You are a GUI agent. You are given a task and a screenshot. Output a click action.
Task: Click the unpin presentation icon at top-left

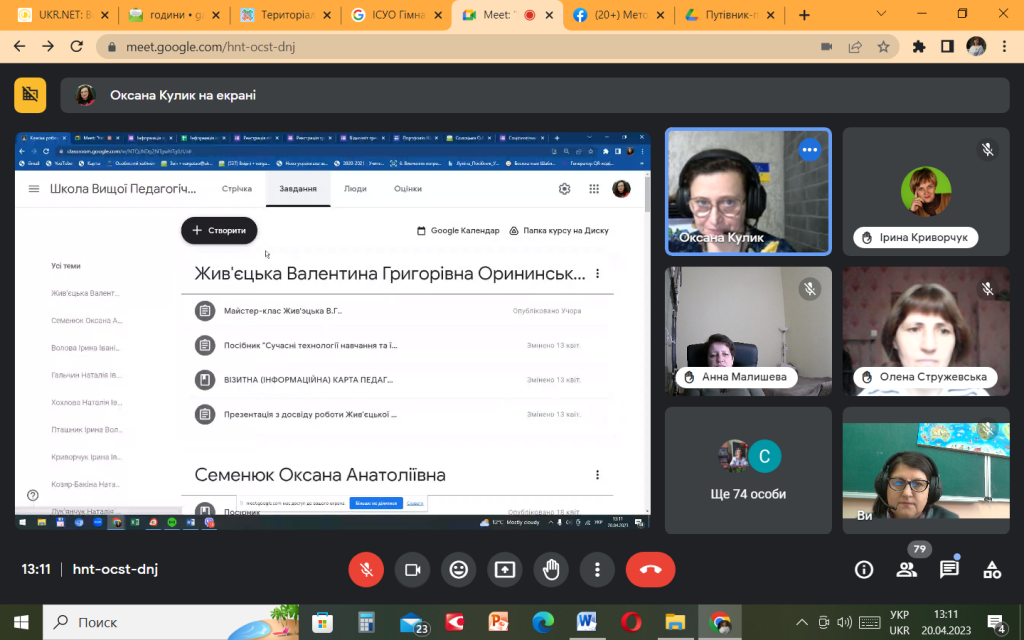(x=30, y=95)
